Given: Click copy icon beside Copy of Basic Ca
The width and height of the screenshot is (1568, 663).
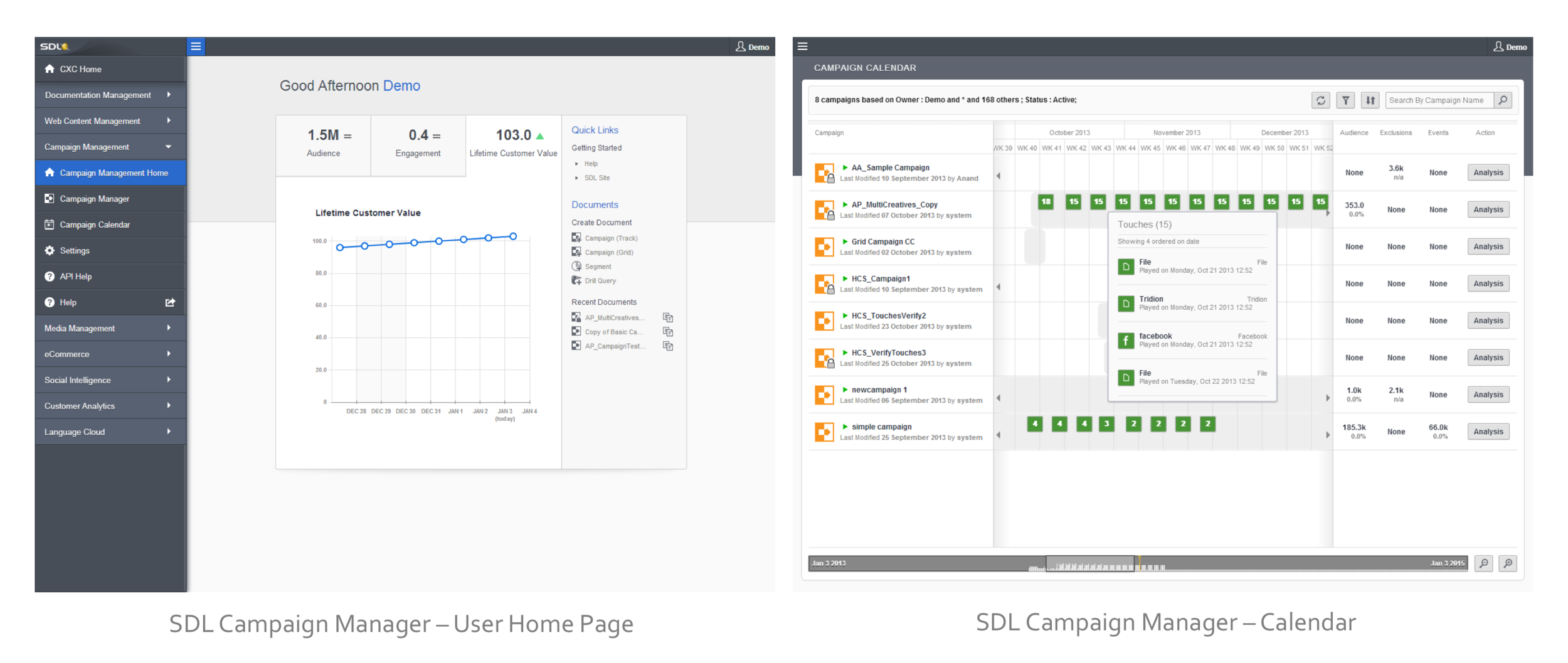Looking at the screenshot, I should point(668,332).
